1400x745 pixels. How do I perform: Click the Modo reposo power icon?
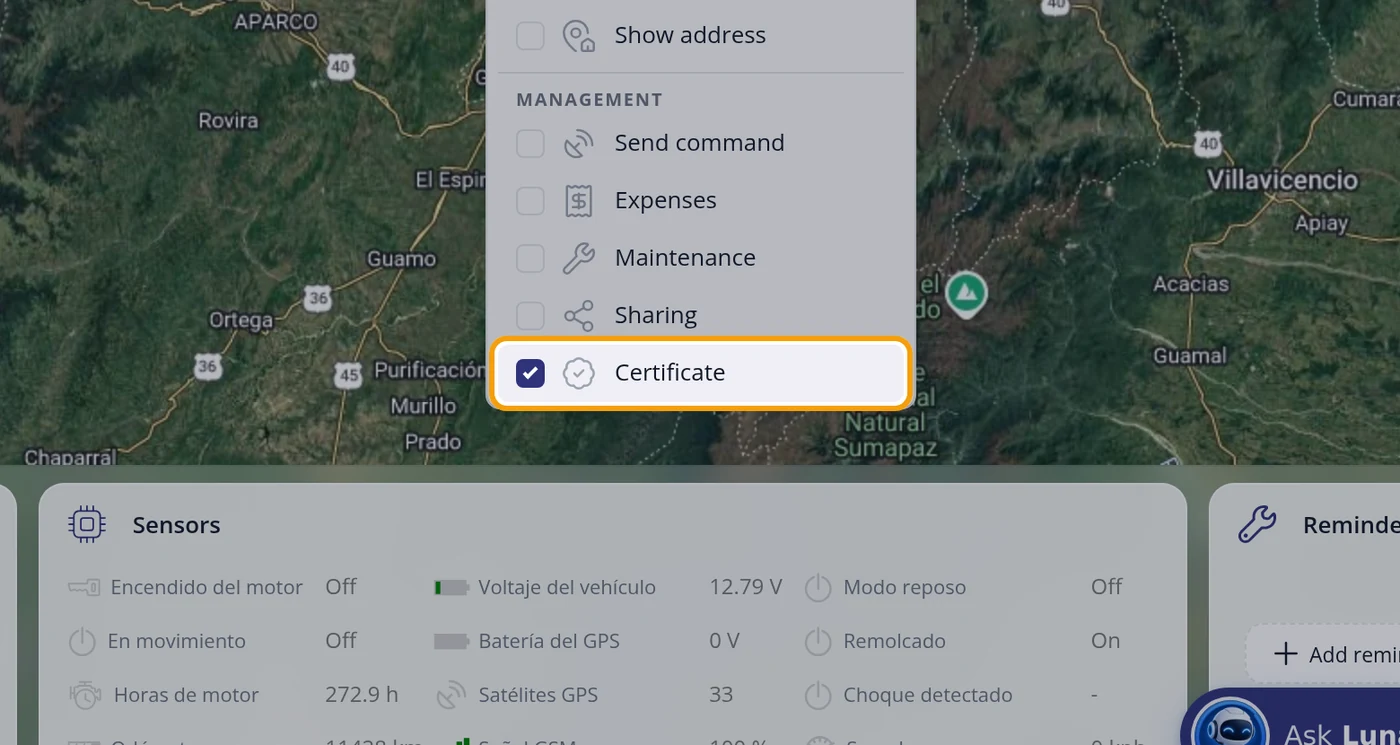pos(818,588)
